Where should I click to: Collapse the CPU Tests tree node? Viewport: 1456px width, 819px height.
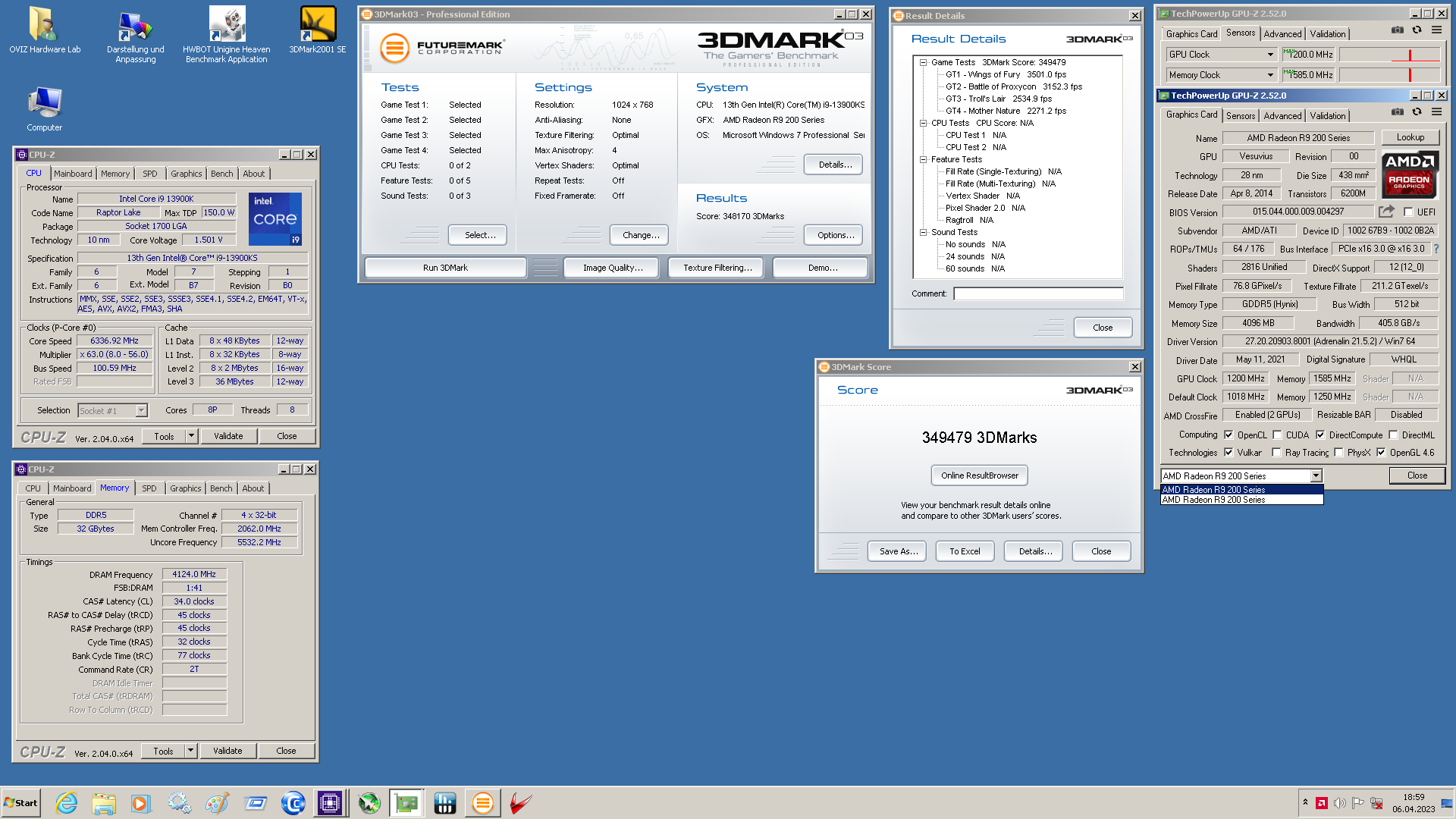[923, 123]
